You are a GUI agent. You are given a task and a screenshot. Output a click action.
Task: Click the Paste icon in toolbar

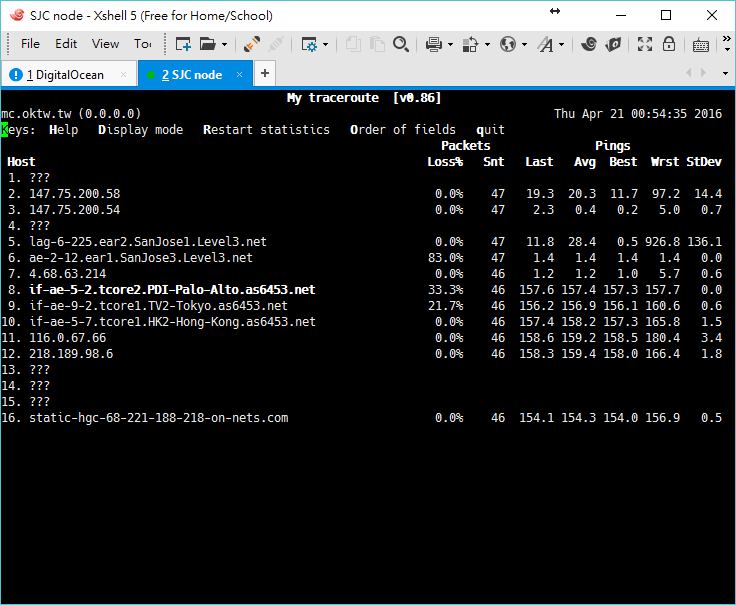376,45
